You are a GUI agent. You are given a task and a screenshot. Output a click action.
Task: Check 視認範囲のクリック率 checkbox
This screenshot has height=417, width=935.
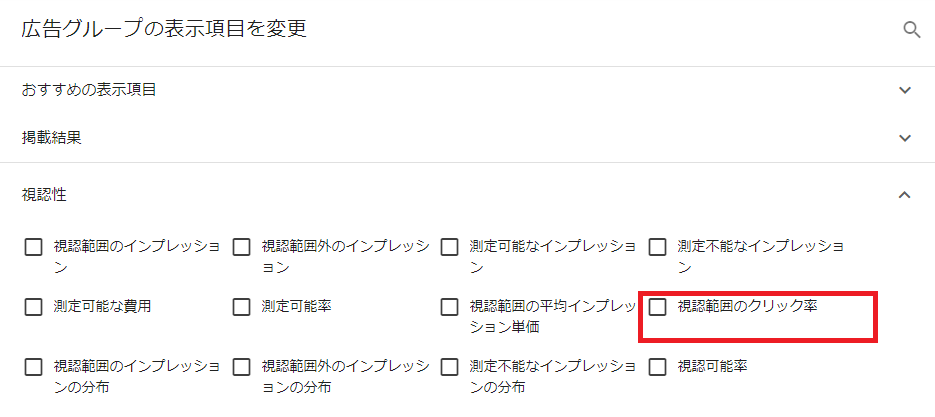(657, 307)
